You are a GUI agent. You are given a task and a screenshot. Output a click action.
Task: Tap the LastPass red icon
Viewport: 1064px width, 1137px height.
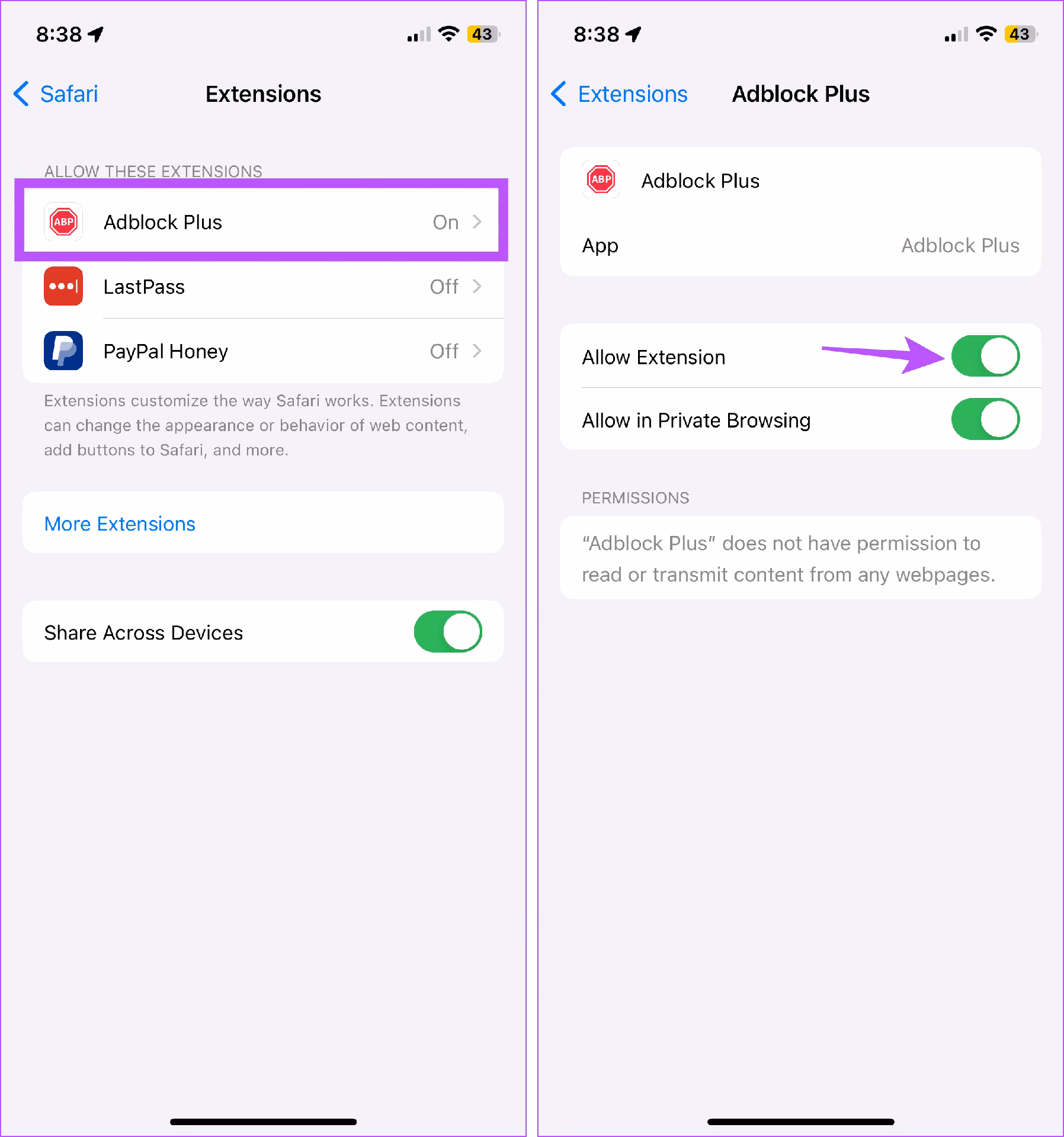click(63, 287)
